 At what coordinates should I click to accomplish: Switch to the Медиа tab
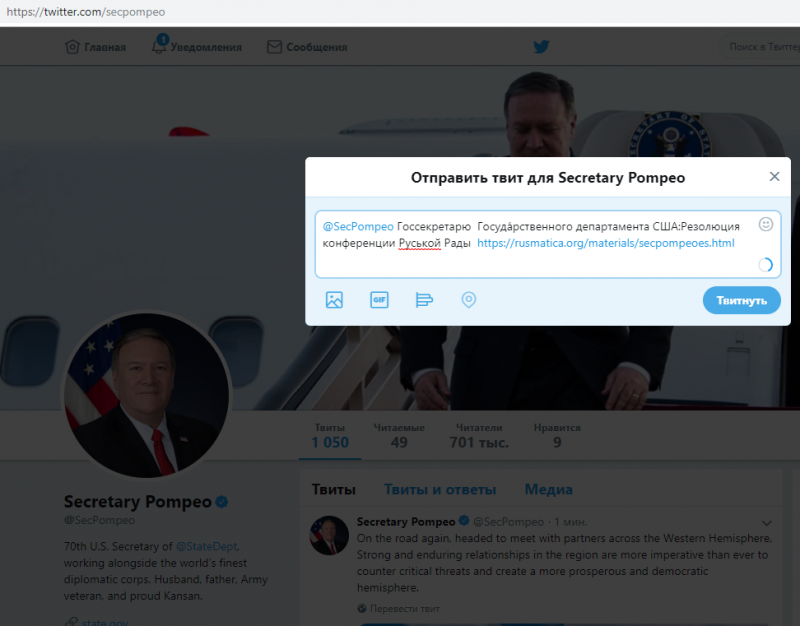(548, 489)
